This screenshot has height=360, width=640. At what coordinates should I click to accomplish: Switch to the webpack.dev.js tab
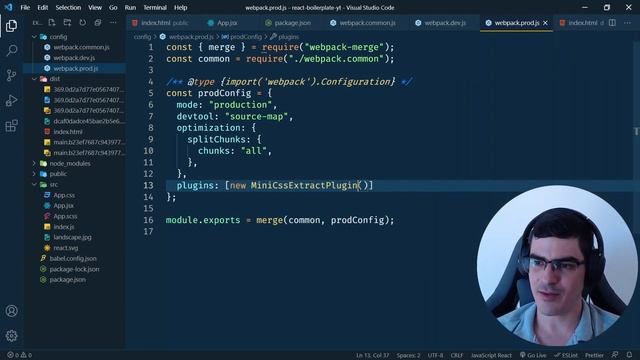(x=440, y=23)
